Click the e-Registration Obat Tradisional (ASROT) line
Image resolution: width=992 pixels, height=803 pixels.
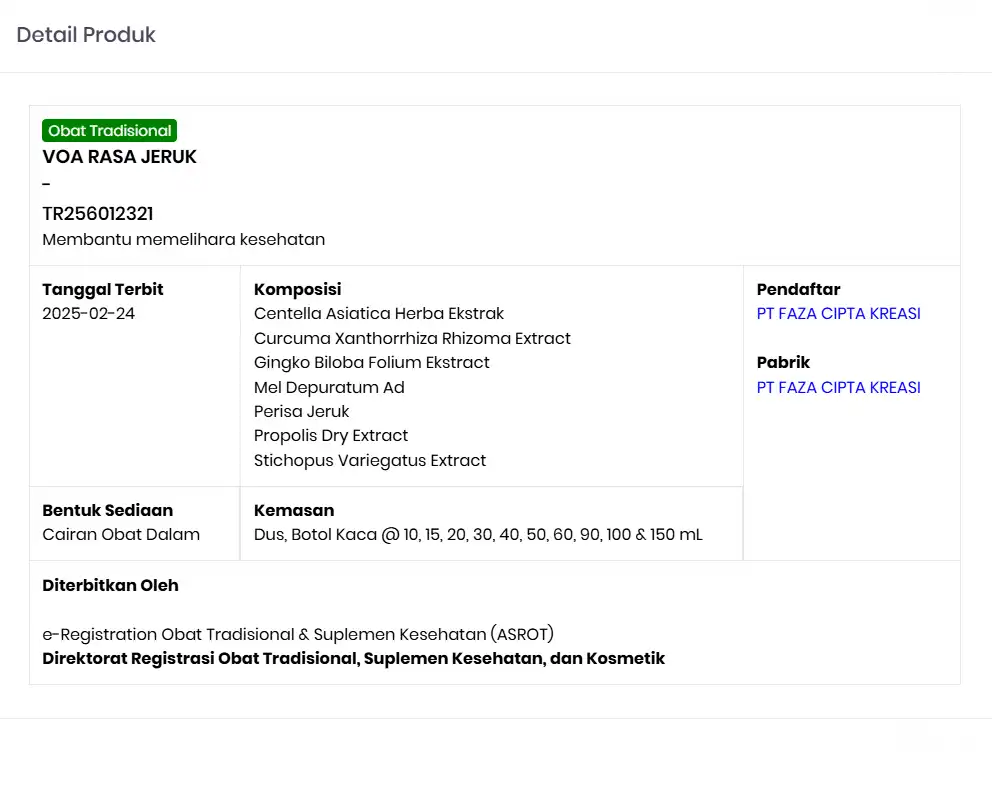click(x=298, y=634)
